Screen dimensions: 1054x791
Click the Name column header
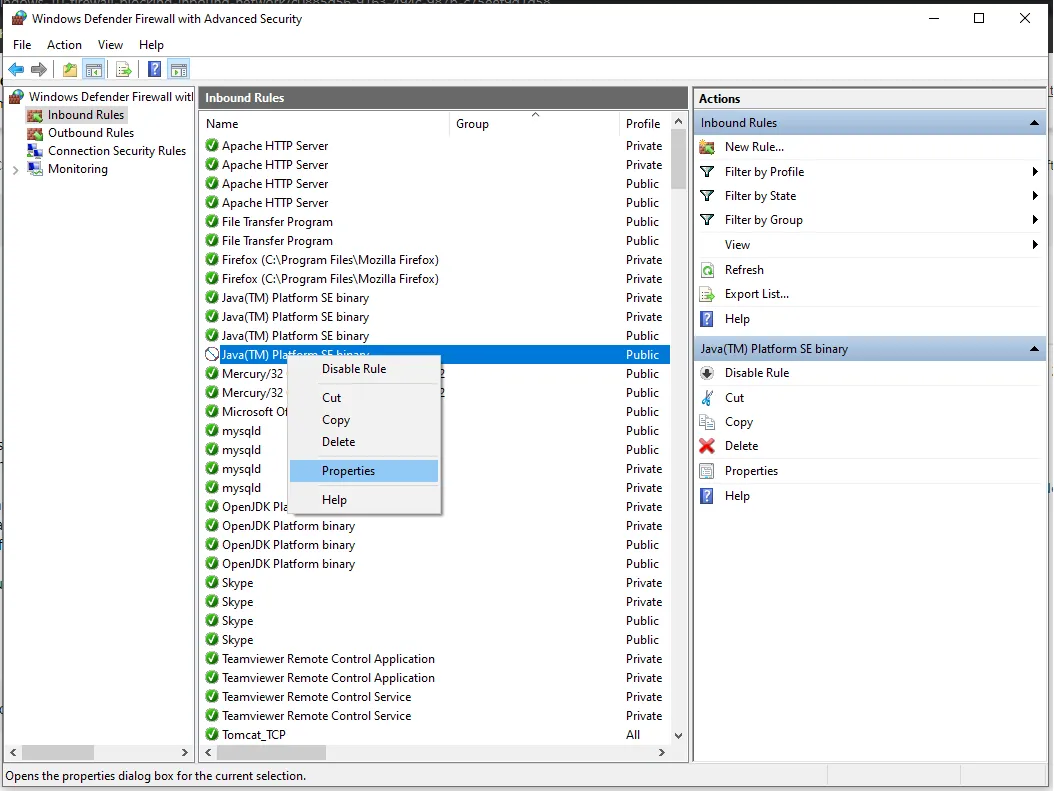tap(325, 124)
